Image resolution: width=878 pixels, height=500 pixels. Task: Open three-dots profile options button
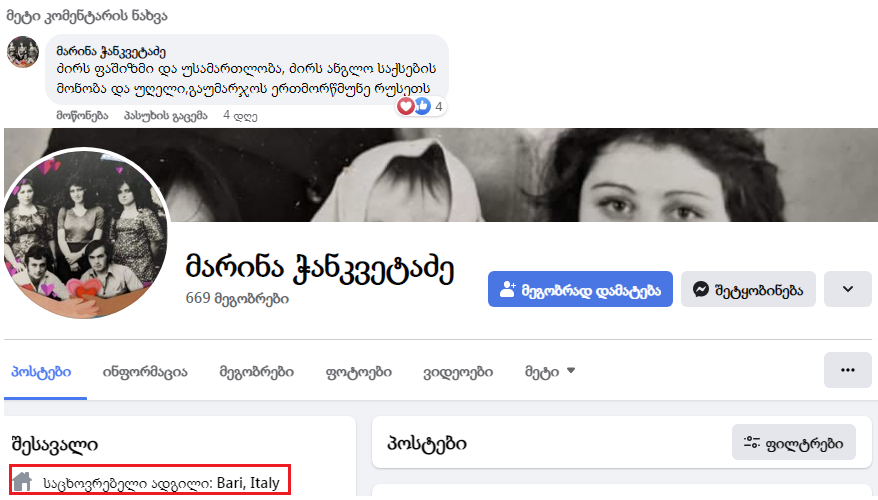point(848,370)
